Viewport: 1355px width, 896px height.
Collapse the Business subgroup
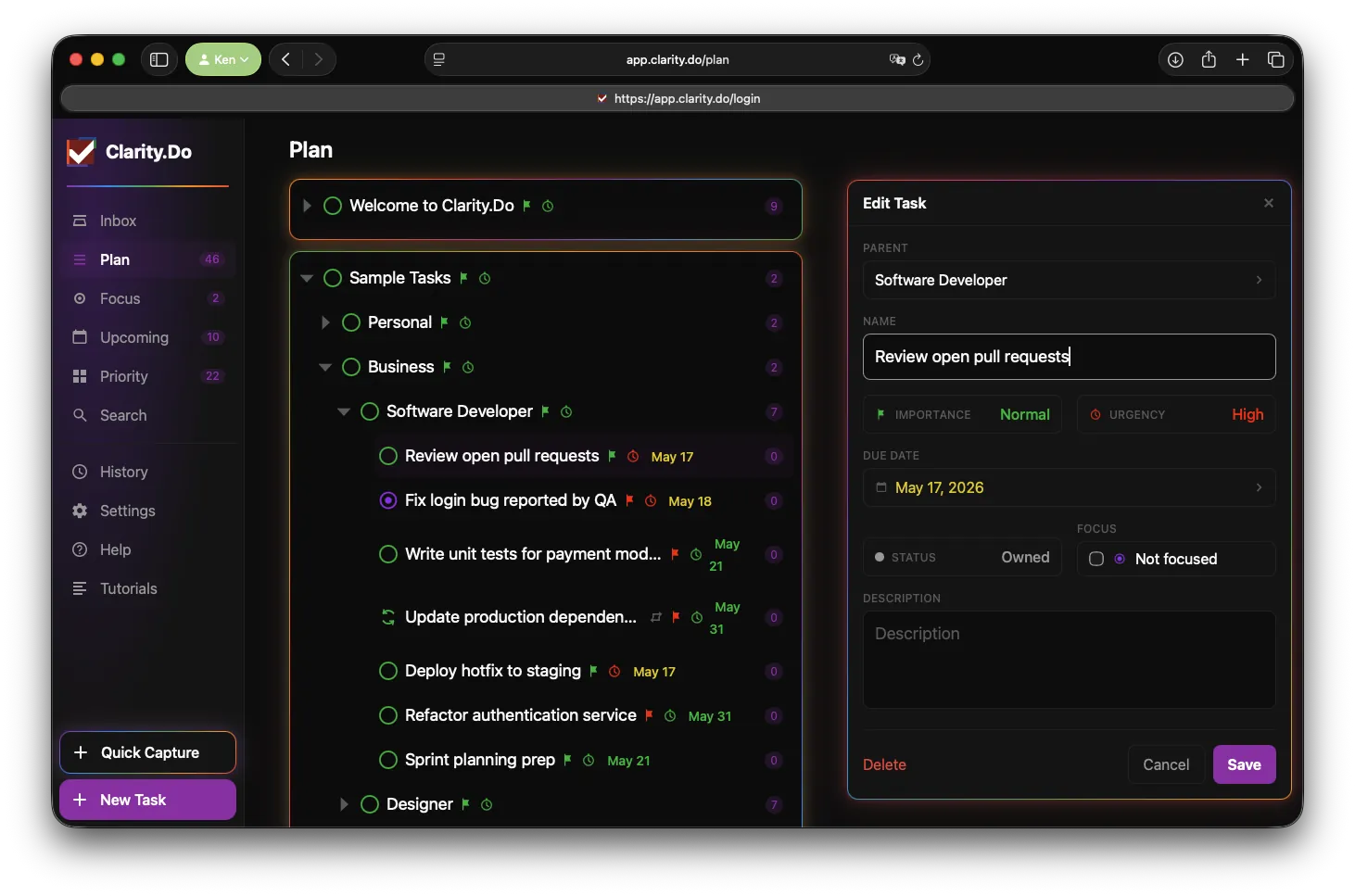(x=325, y=367)
